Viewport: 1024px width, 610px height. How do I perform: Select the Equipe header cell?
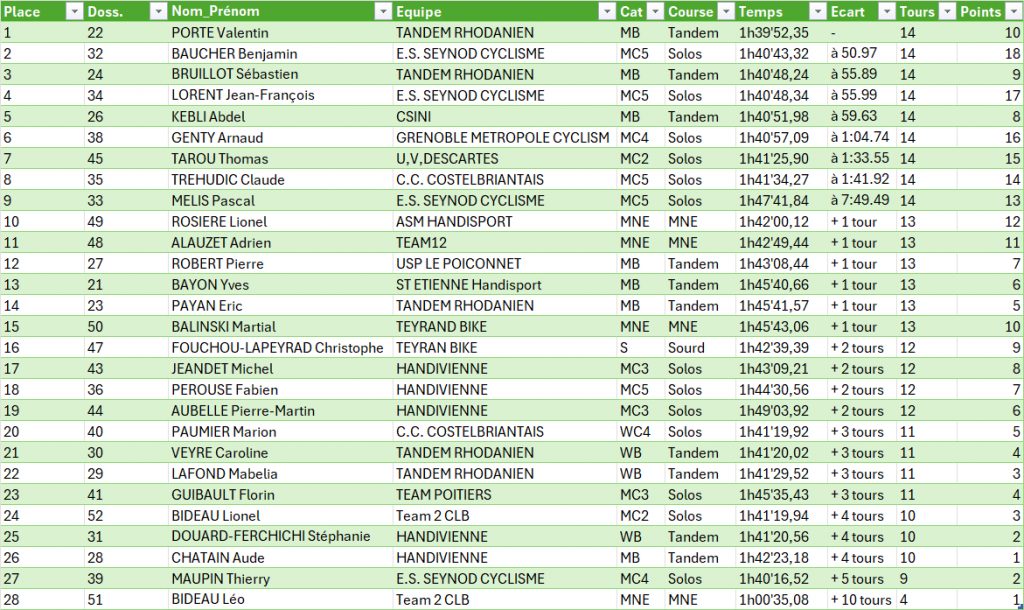pyautogui.click(x=505, y=12)
